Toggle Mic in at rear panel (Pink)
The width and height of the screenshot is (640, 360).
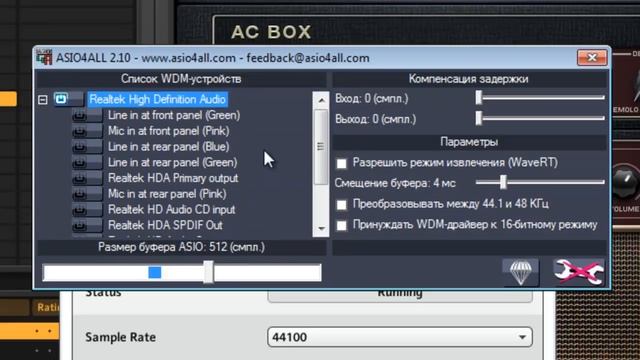point(87,194)
